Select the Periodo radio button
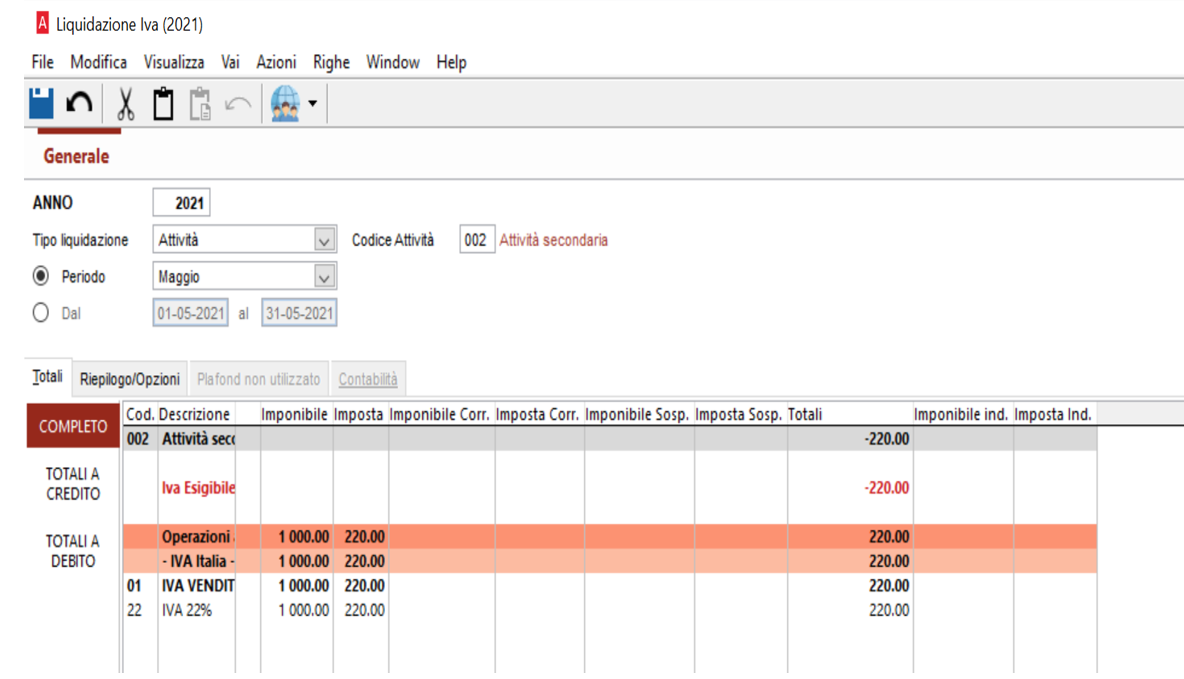The image size is (1184, 679). (41, 276)
